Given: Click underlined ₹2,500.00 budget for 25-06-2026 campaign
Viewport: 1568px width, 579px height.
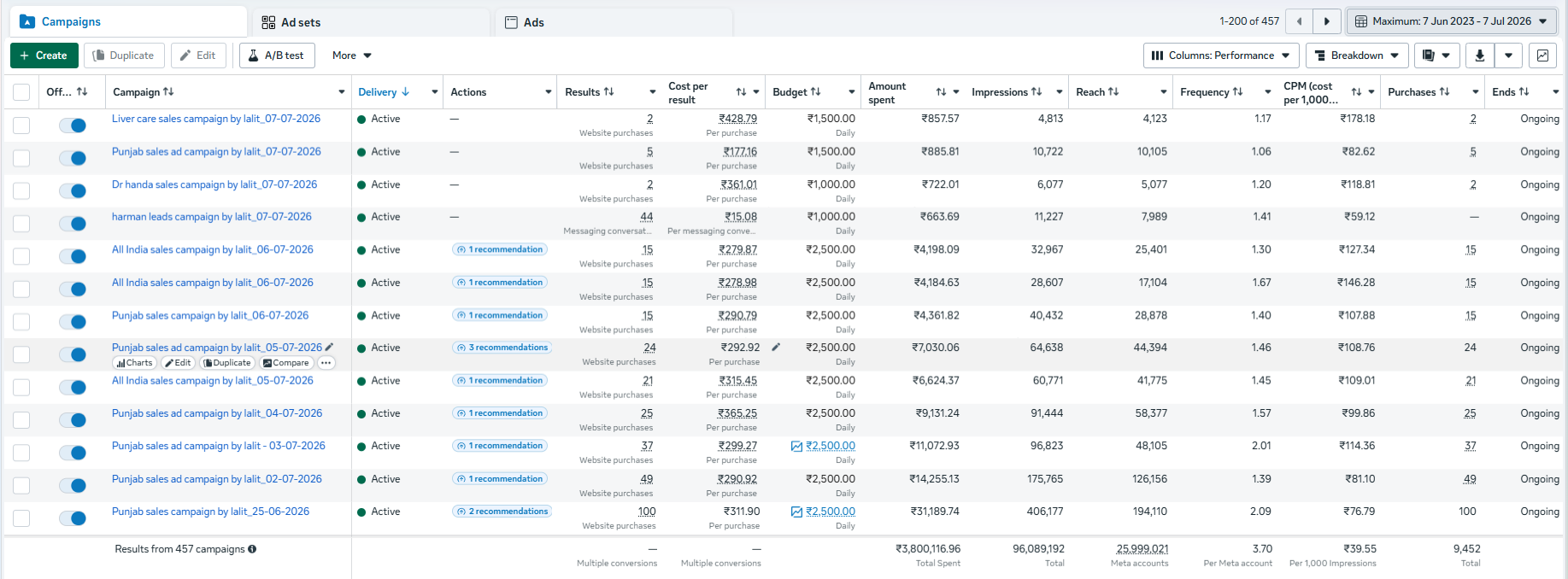Looking at the screenshot, I should tap(831, 512).
